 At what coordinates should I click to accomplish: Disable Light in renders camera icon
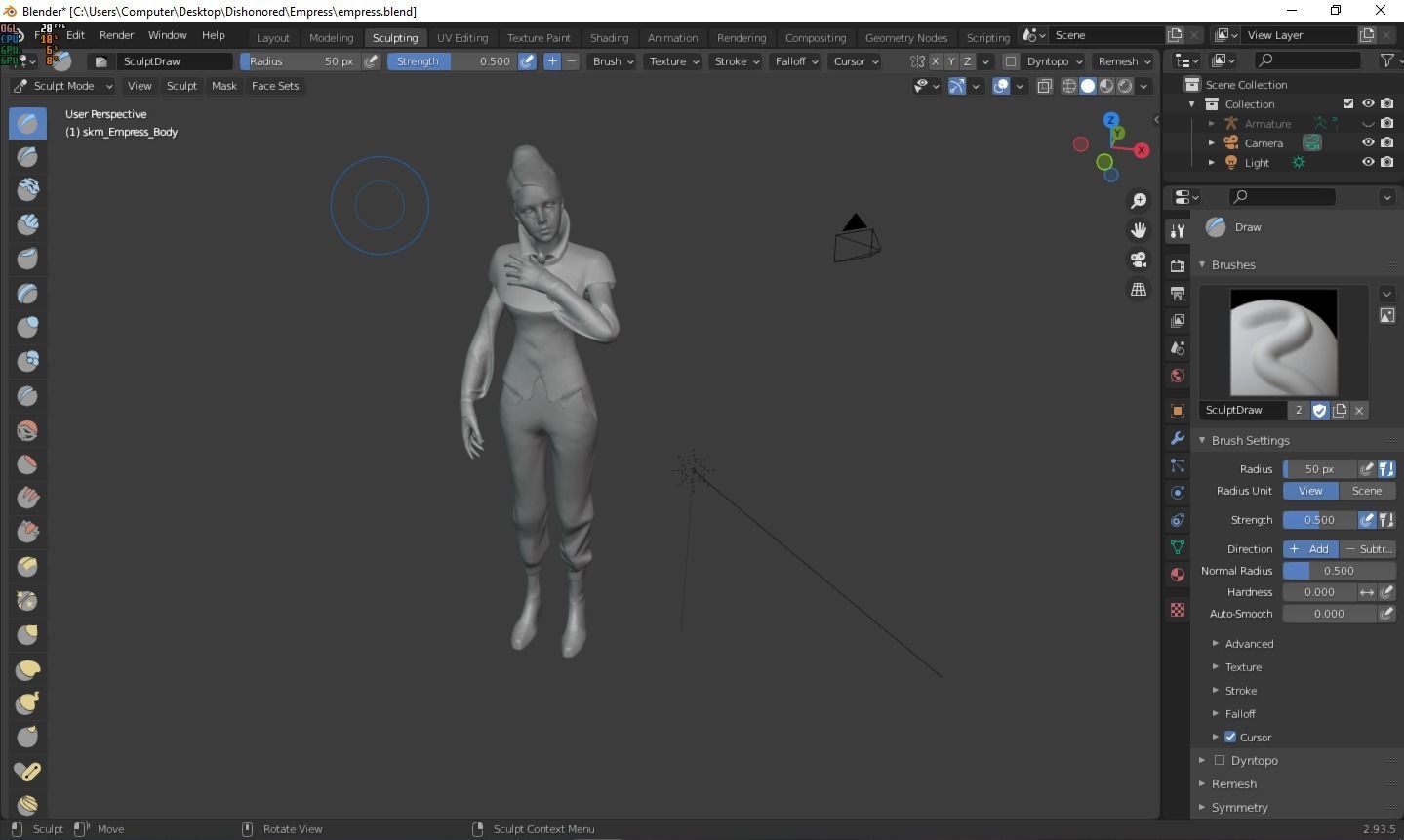pyautogui.click(x=1387, y=162)
